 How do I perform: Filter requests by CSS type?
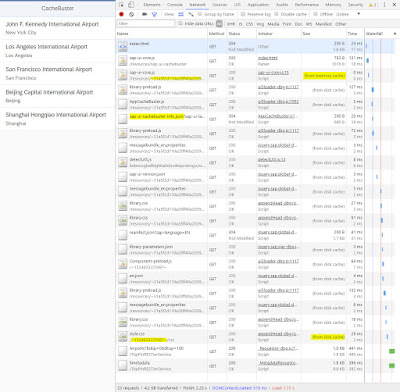coord(249,24)
